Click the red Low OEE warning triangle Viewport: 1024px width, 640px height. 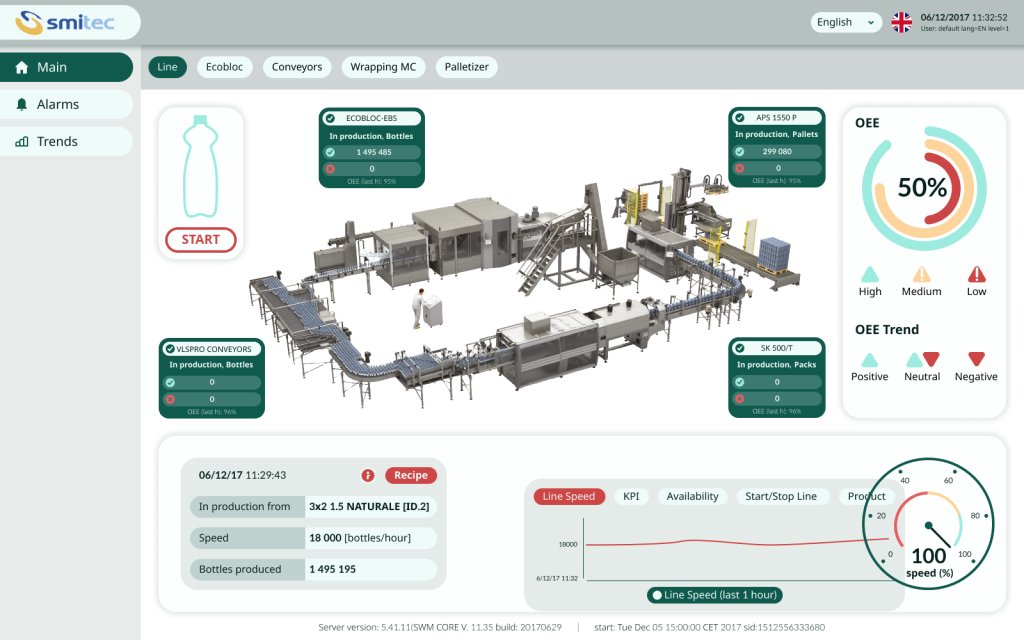[976, 274]
